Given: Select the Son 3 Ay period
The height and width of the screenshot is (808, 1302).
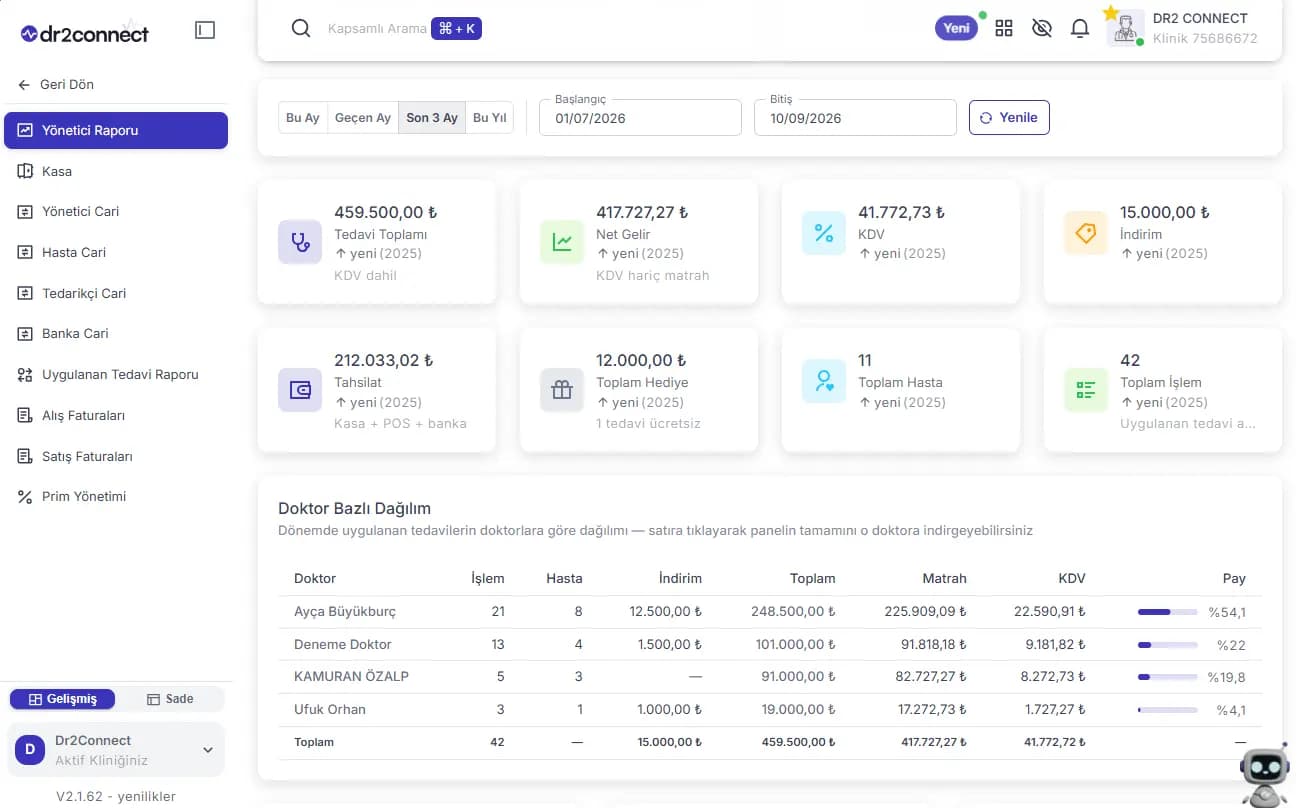Looking at the screenshot, I should click(x=432, y=118).
